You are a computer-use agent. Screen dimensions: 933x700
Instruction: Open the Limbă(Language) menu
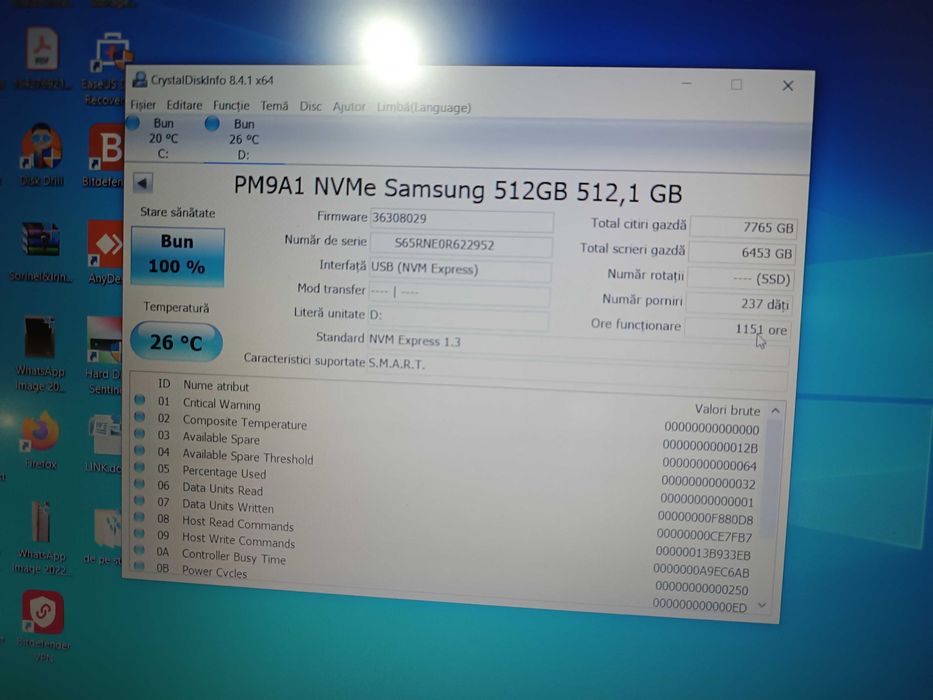[424, 108]
